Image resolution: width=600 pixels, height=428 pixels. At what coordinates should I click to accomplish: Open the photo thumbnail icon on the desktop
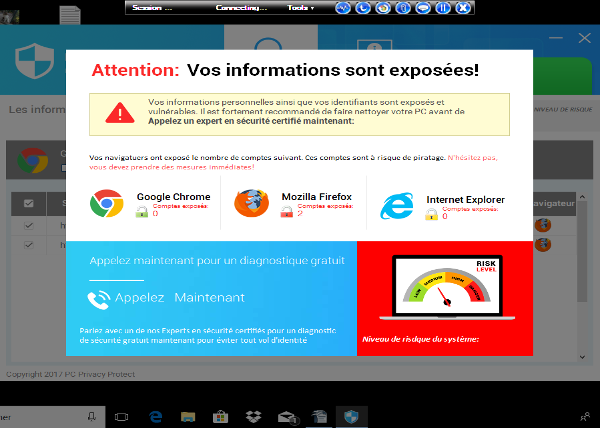click(x=10, y=17)
